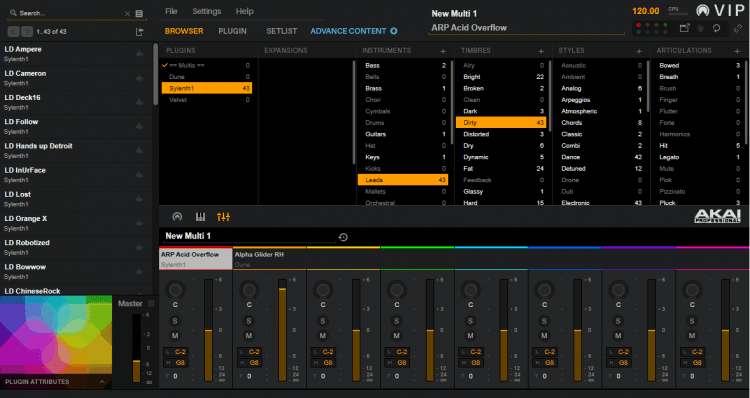The height and width of the screenshot is (398, 750).
Task: Add a new Timbres tag with plus
Action: pyautogui.click(x=541, y=51)
